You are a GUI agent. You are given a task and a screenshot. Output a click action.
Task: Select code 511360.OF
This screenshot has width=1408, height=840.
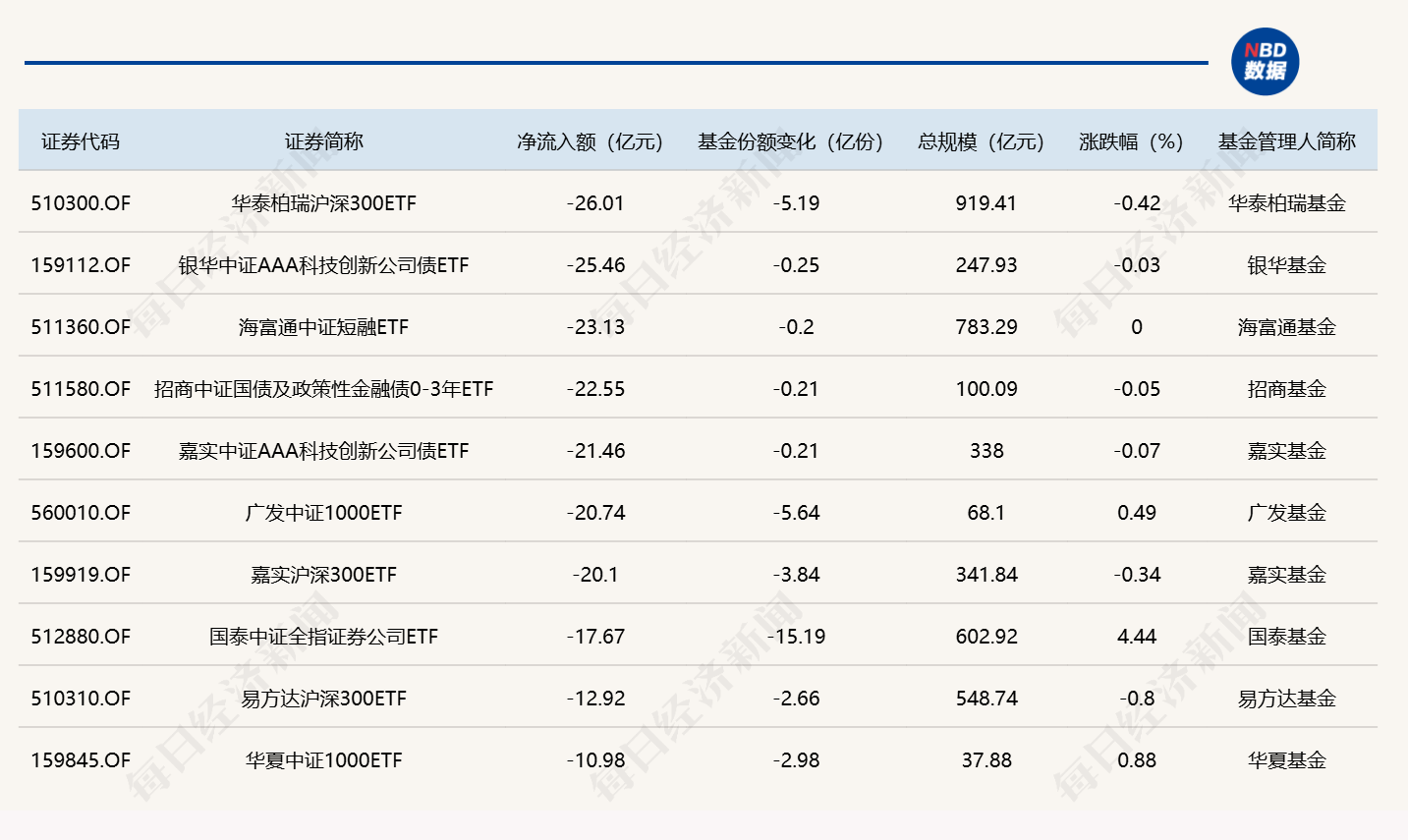coord(81,327)
